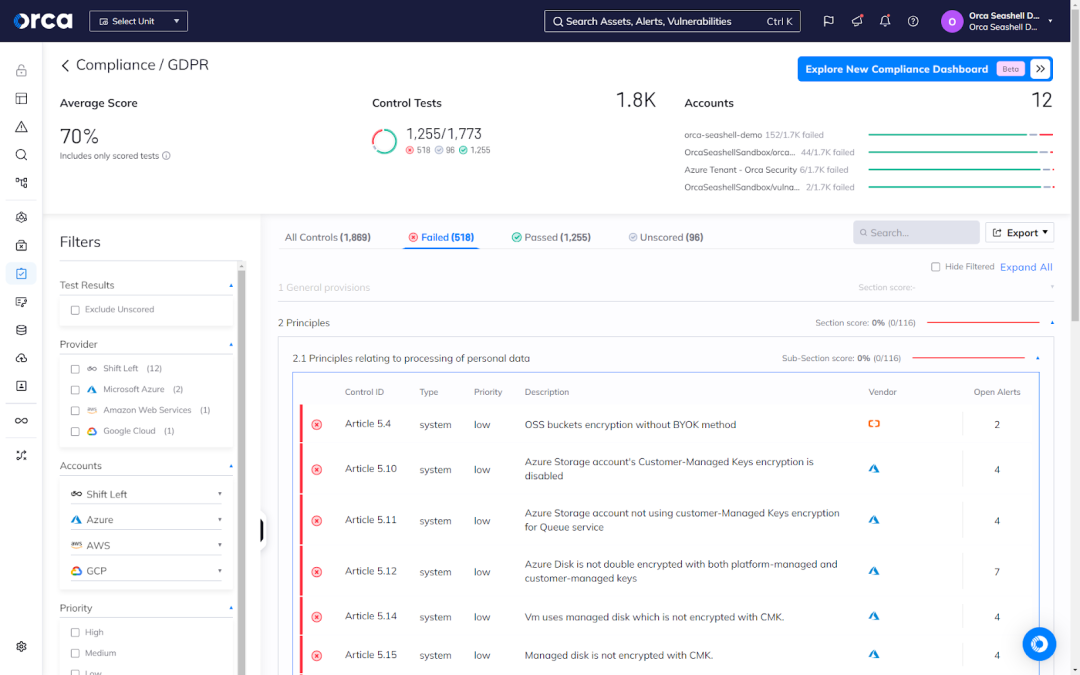Collapse the Provider filter section
The height and width of the screenshot is (675, 1080).
pos(231,344)
